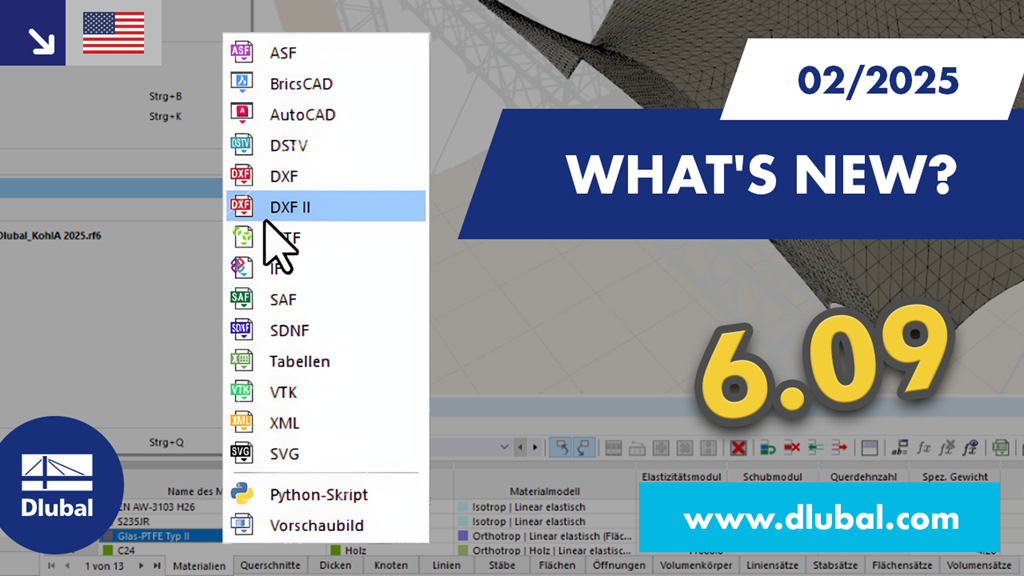
Task: Open recent file 'Dlubal_KohlA 2025.rf6'
Action: tap(51, 236)
